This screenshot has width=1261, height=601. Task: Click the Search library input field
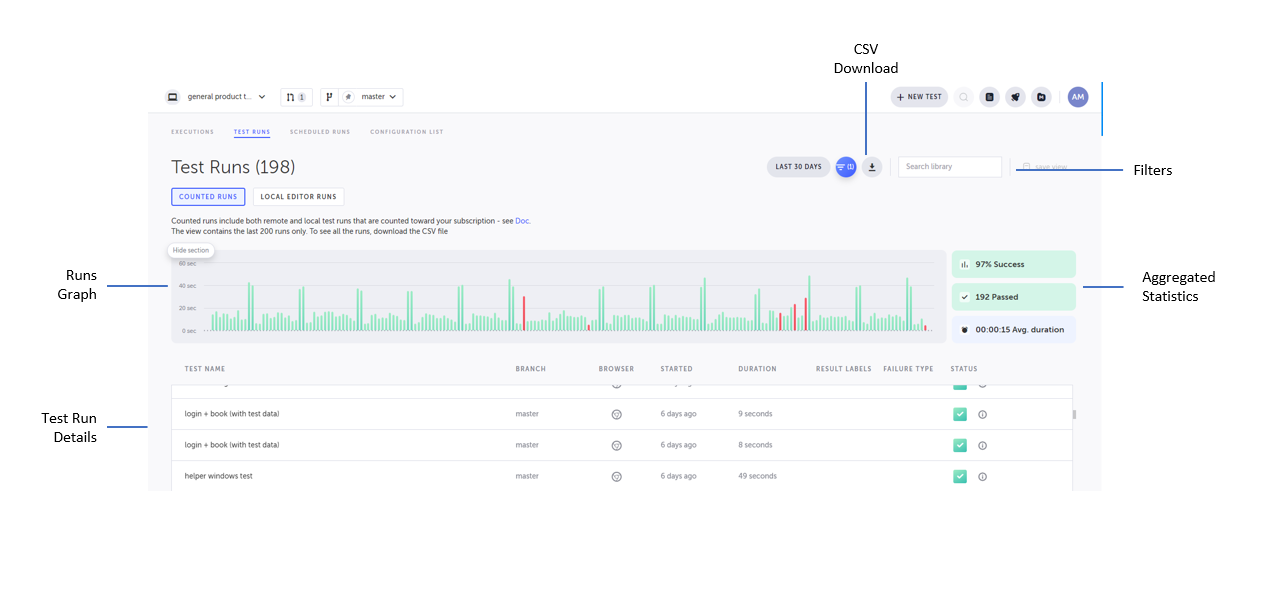click(x=949, y=167)
